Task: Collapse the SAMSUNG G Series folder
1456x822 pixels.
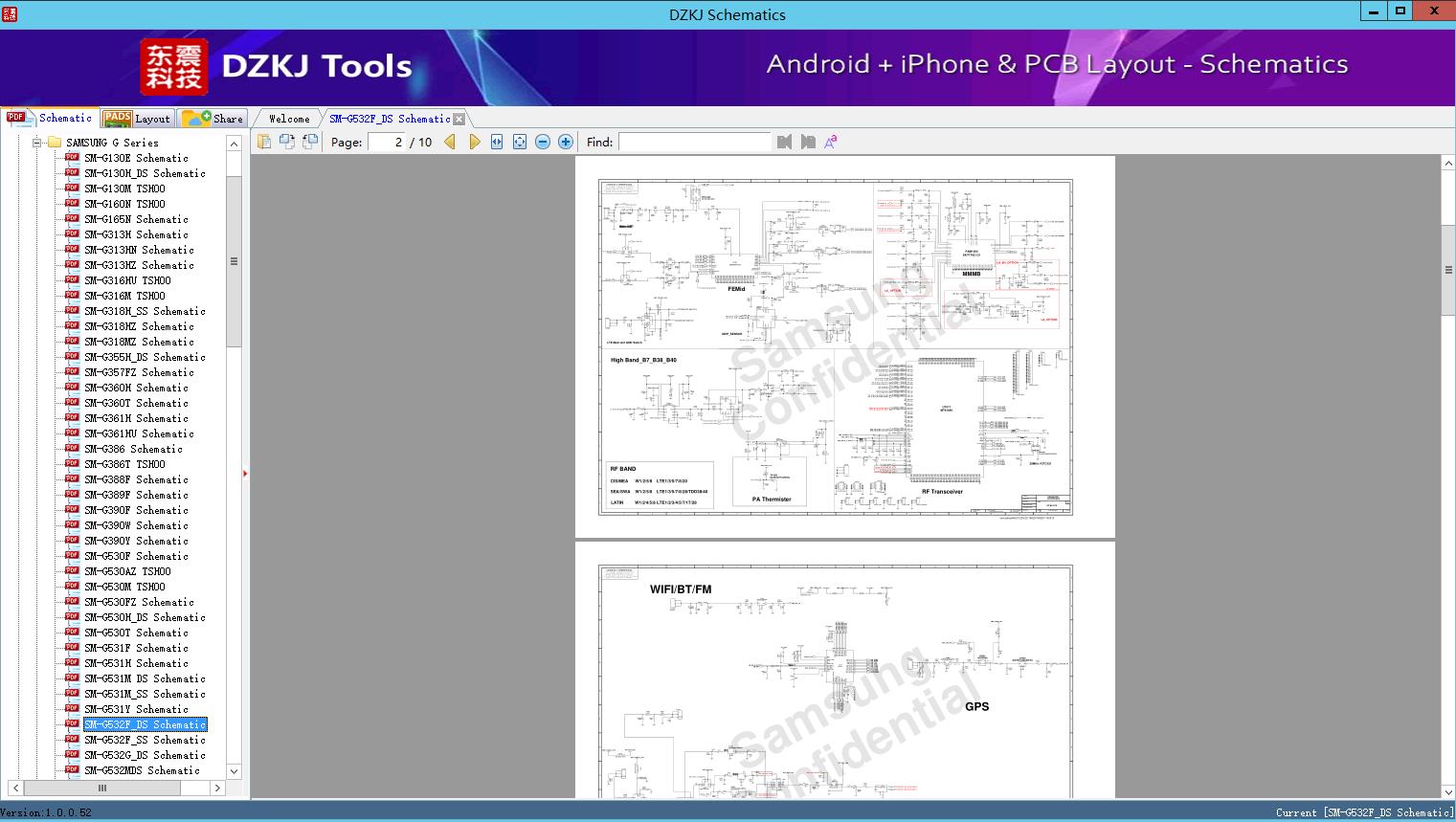Action: [x=36, y=143]
